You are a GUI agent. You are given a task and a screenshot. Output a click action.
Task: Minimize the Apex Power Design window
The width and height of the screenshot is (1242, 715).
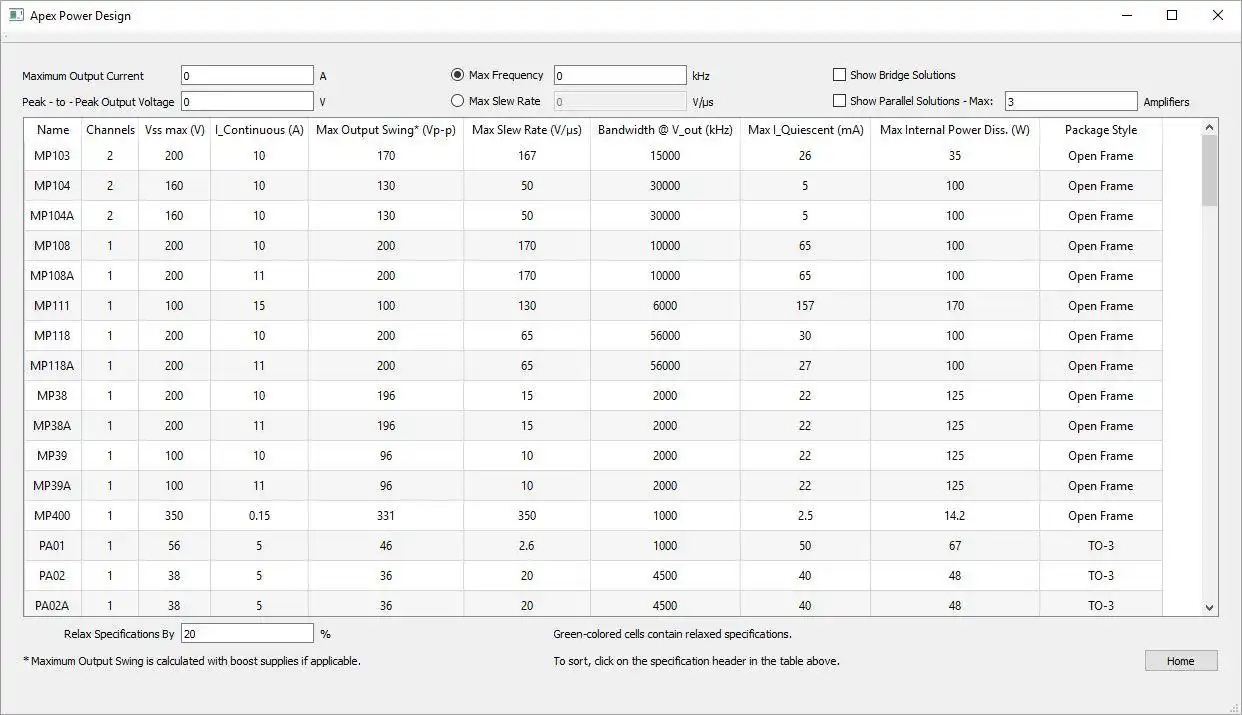1127,15
